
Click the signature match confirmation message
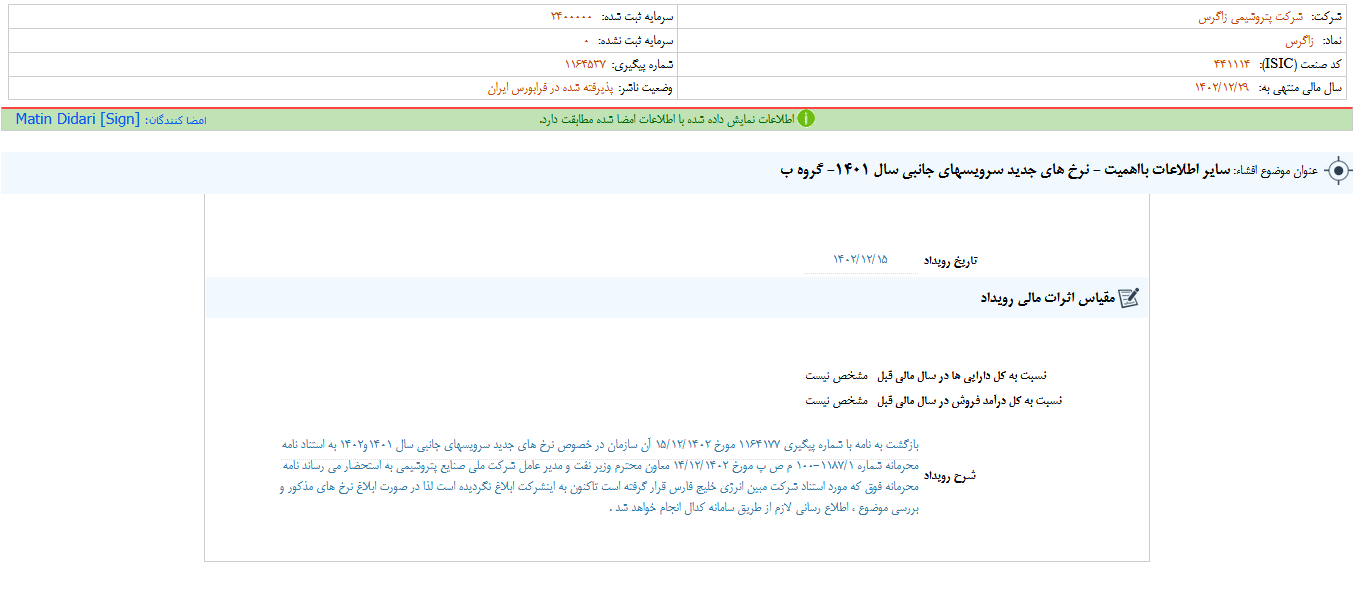point(666,119)
